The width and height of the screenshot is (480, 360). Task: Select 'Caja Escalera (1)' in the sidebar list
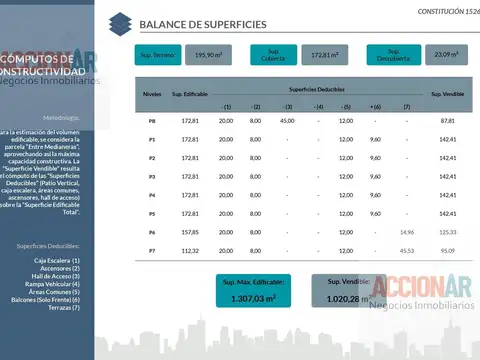click(x=57, y=261)
